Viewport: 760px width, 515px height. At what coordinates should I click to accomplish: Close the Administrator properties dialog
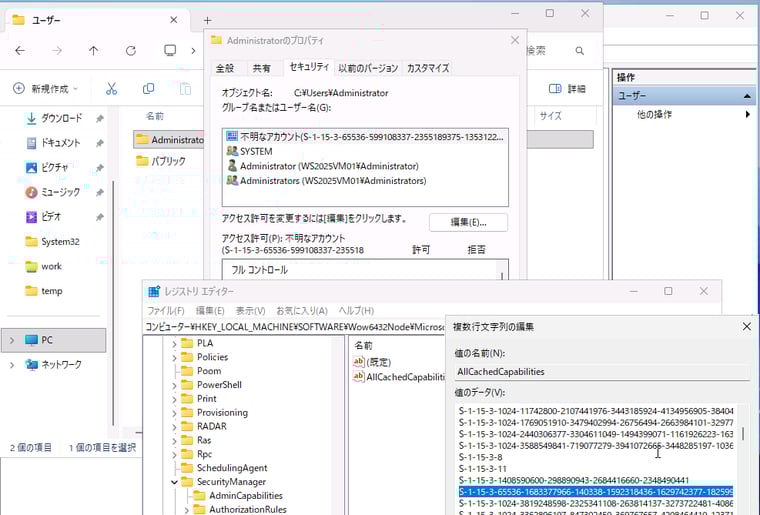click(x=515, y=40)
